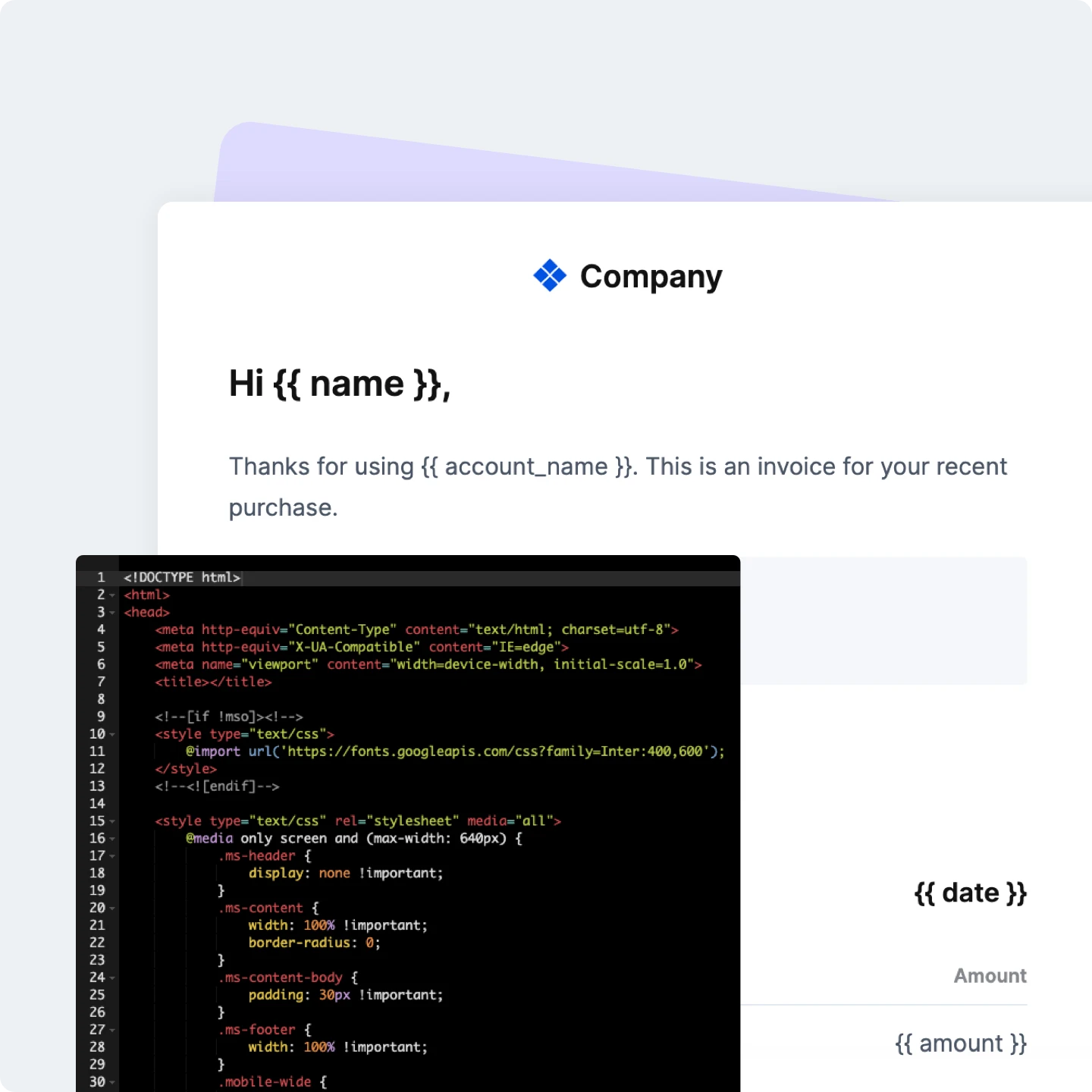Click the Company heading text
This screenshot has height=1092, width=1092.
click(651, 277)
